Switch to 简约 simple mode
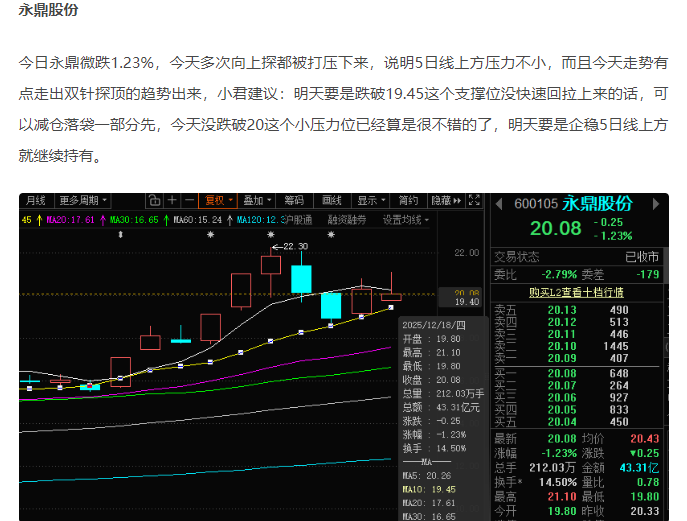This screenshot has height=521, width=687. tap(408, 201)
